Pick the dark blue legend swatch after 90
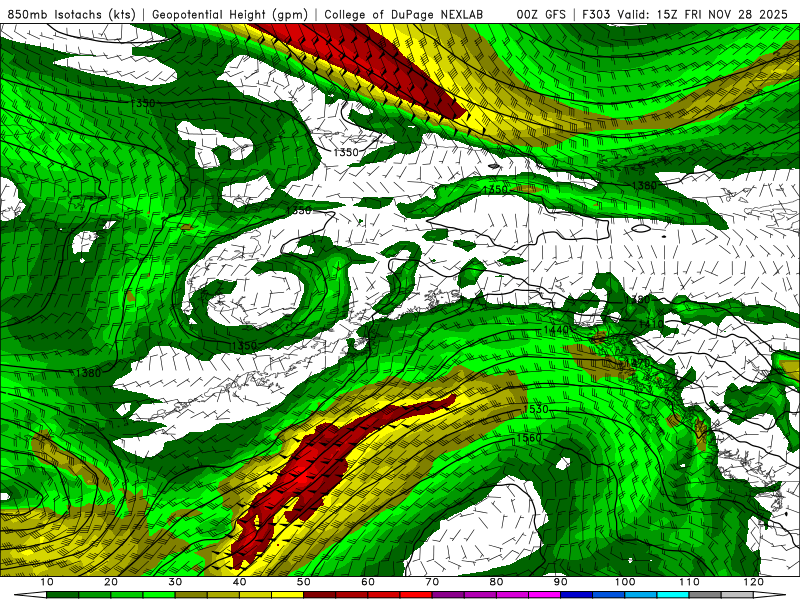800x600 pixels. pos(576,596)
